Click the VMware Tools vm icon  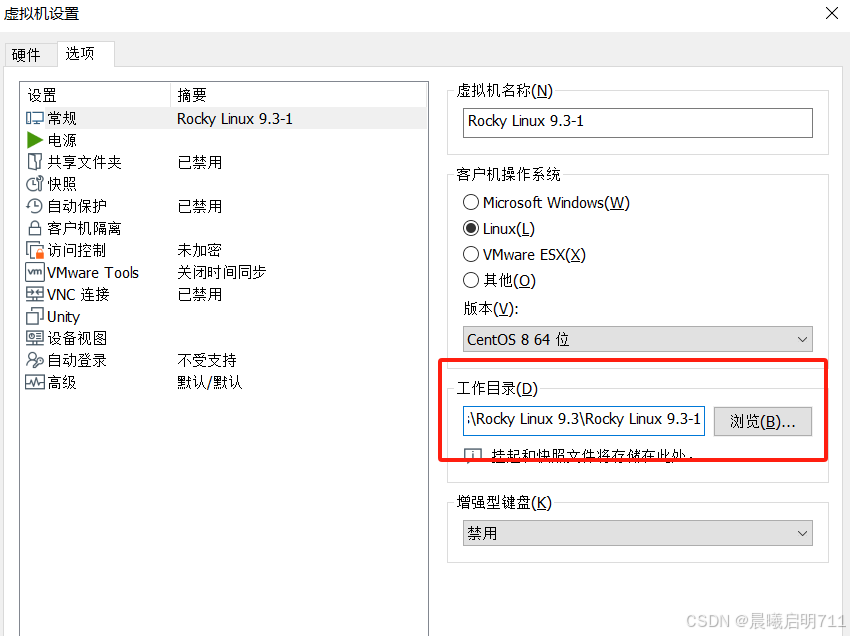point(35,272)
